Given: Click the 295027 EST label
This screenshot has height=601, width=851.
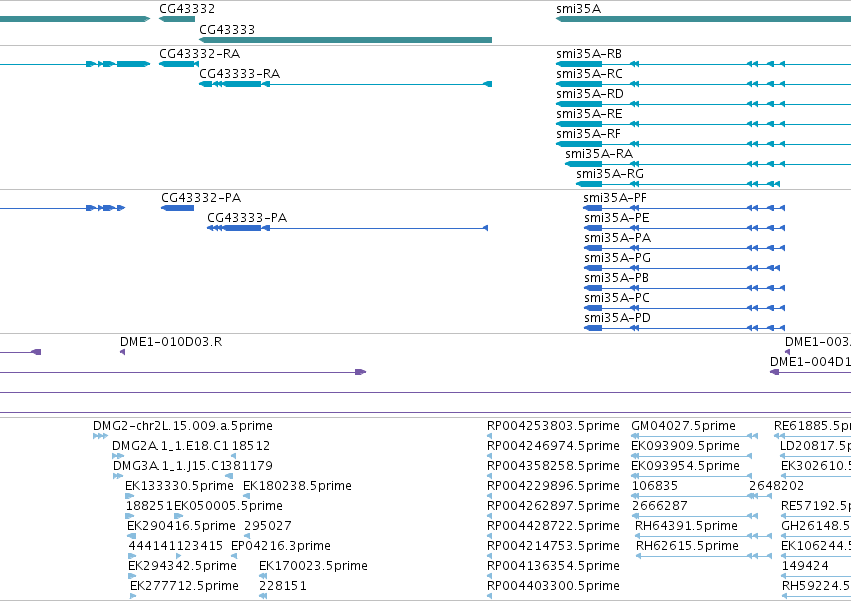Looking at the screenshot, I should point(268,526).
